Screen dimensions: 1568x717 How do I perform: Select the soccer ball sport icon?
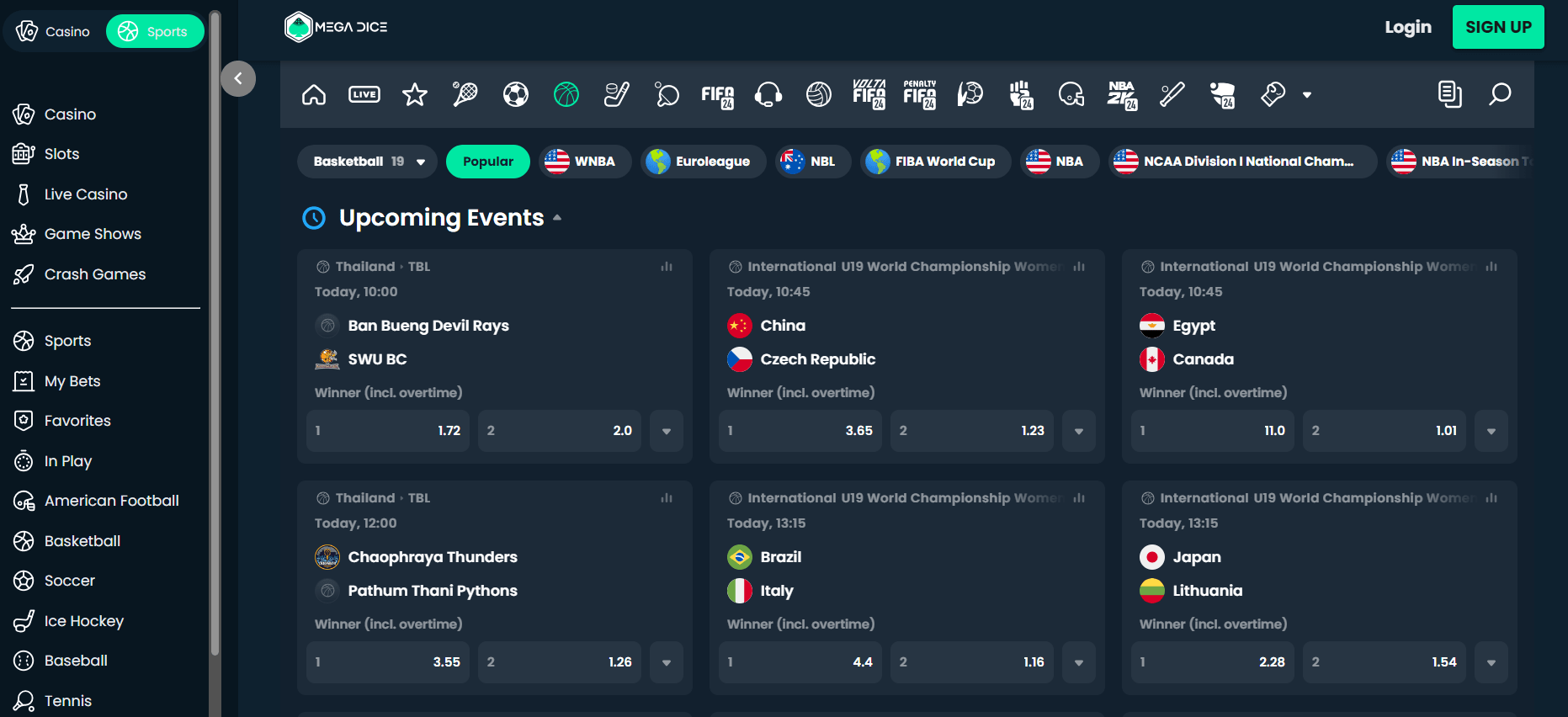(x=516, y=94)
